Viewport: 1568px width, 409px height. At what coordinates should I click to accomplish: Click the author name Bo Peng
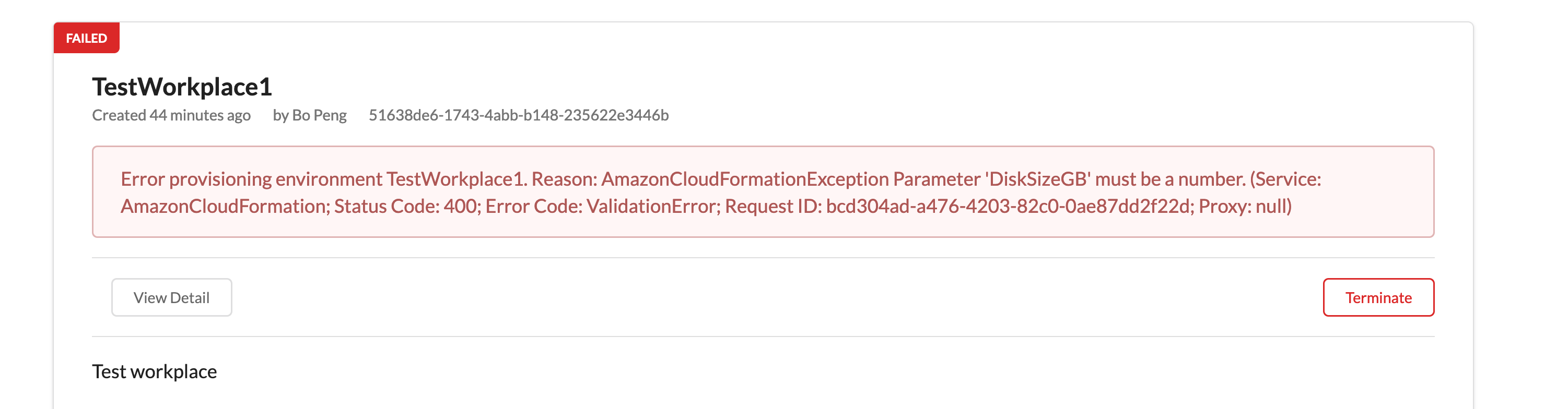tap(311, 115)
